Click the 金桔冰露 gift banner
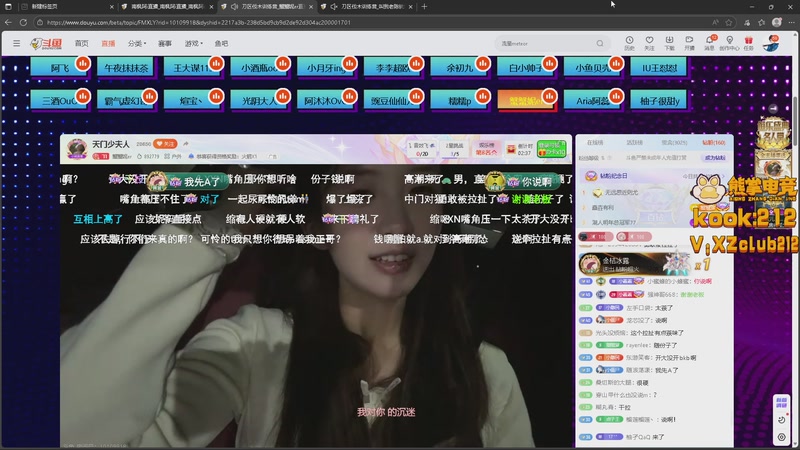The height and width of the screenshot is (450, 800). [633, 264]
